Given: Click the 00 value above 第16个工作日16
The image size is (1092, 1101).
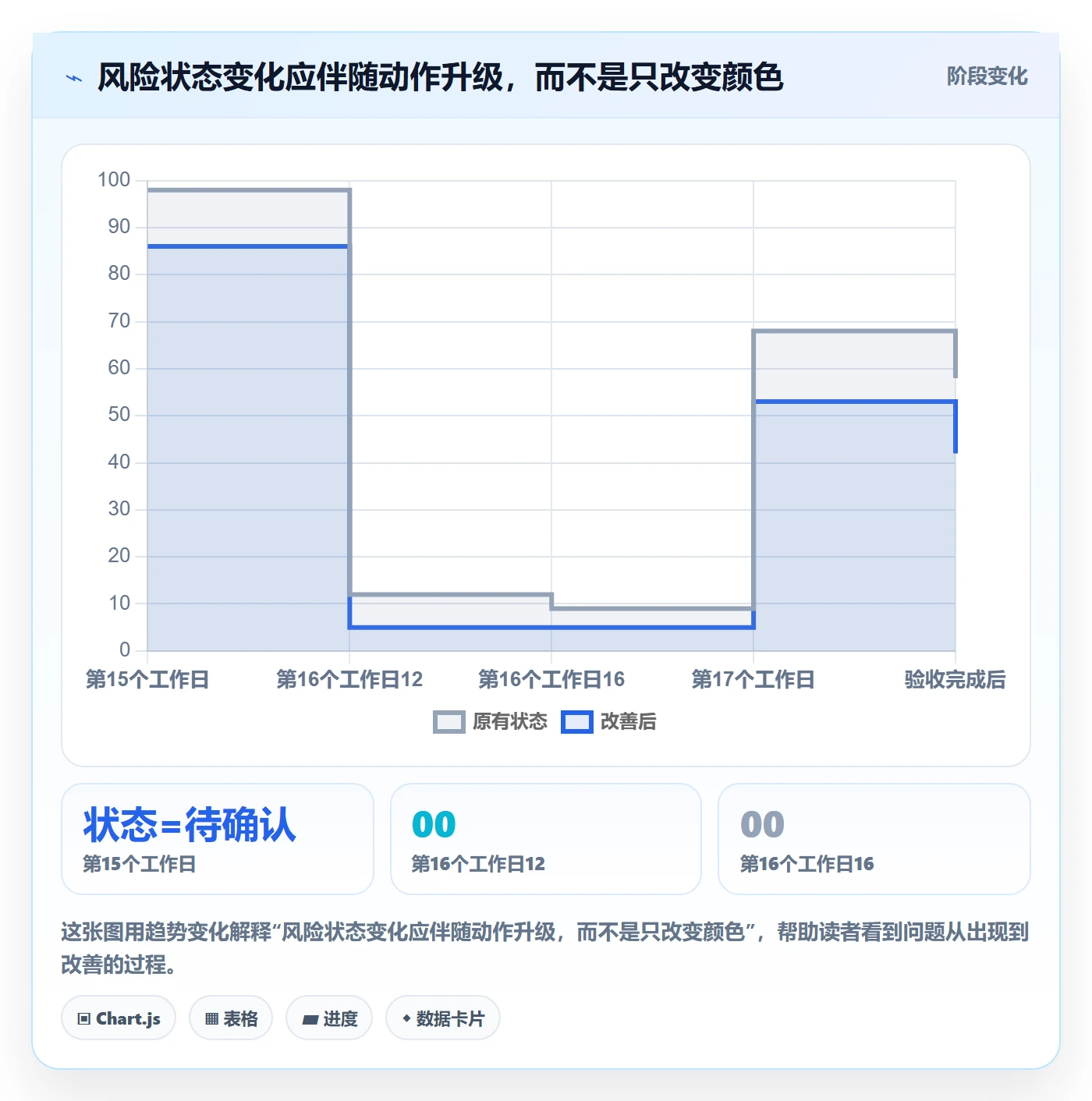Looking at the screenshot, I should tap(762, 825).
